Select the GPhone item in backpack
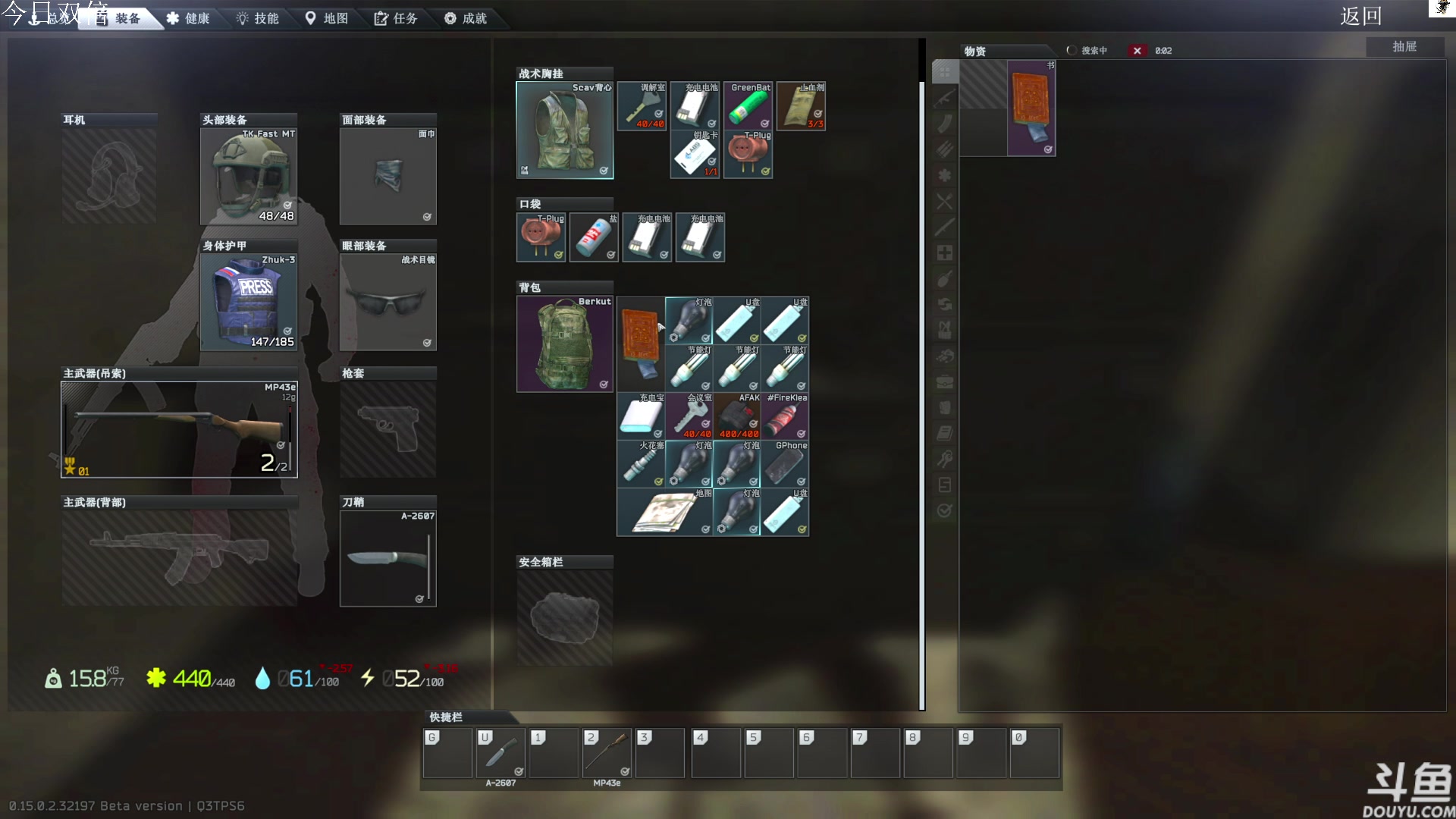Viewport: 1456px width, 819px height. pos(785,464)
